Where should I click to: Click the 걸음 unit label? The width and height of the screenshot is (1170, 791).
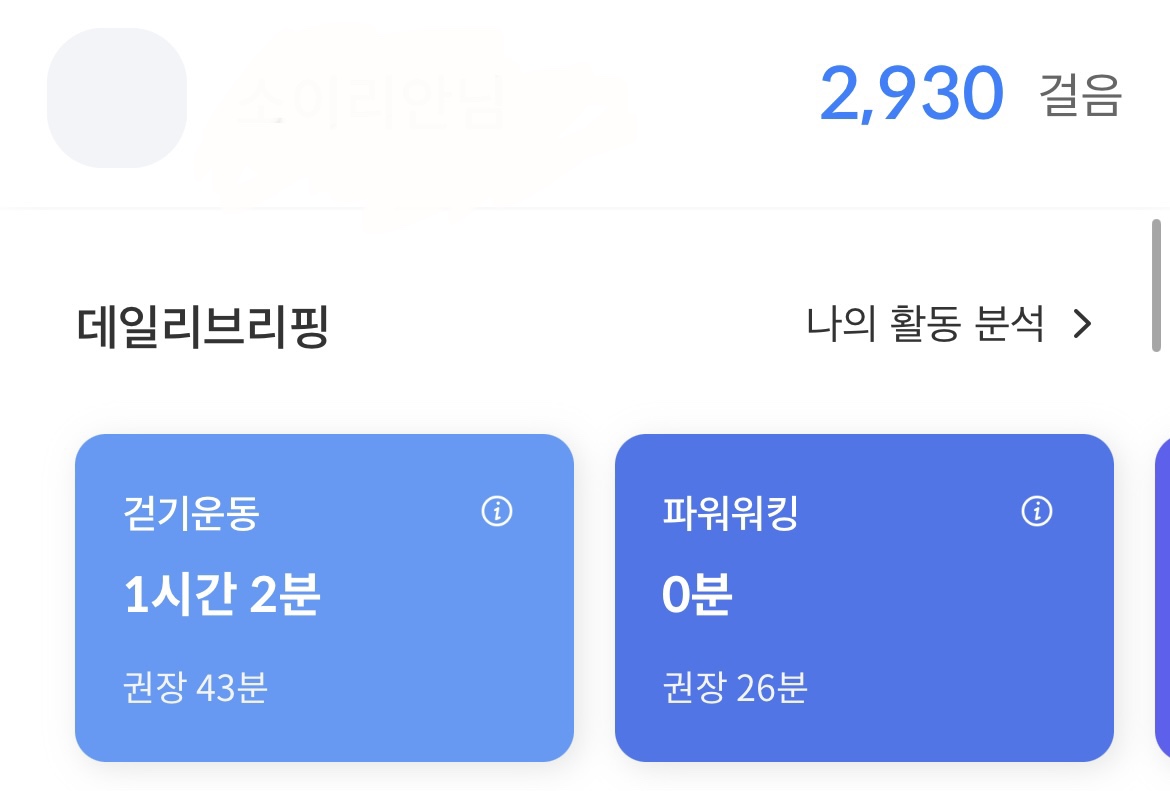coord(1080,96)
